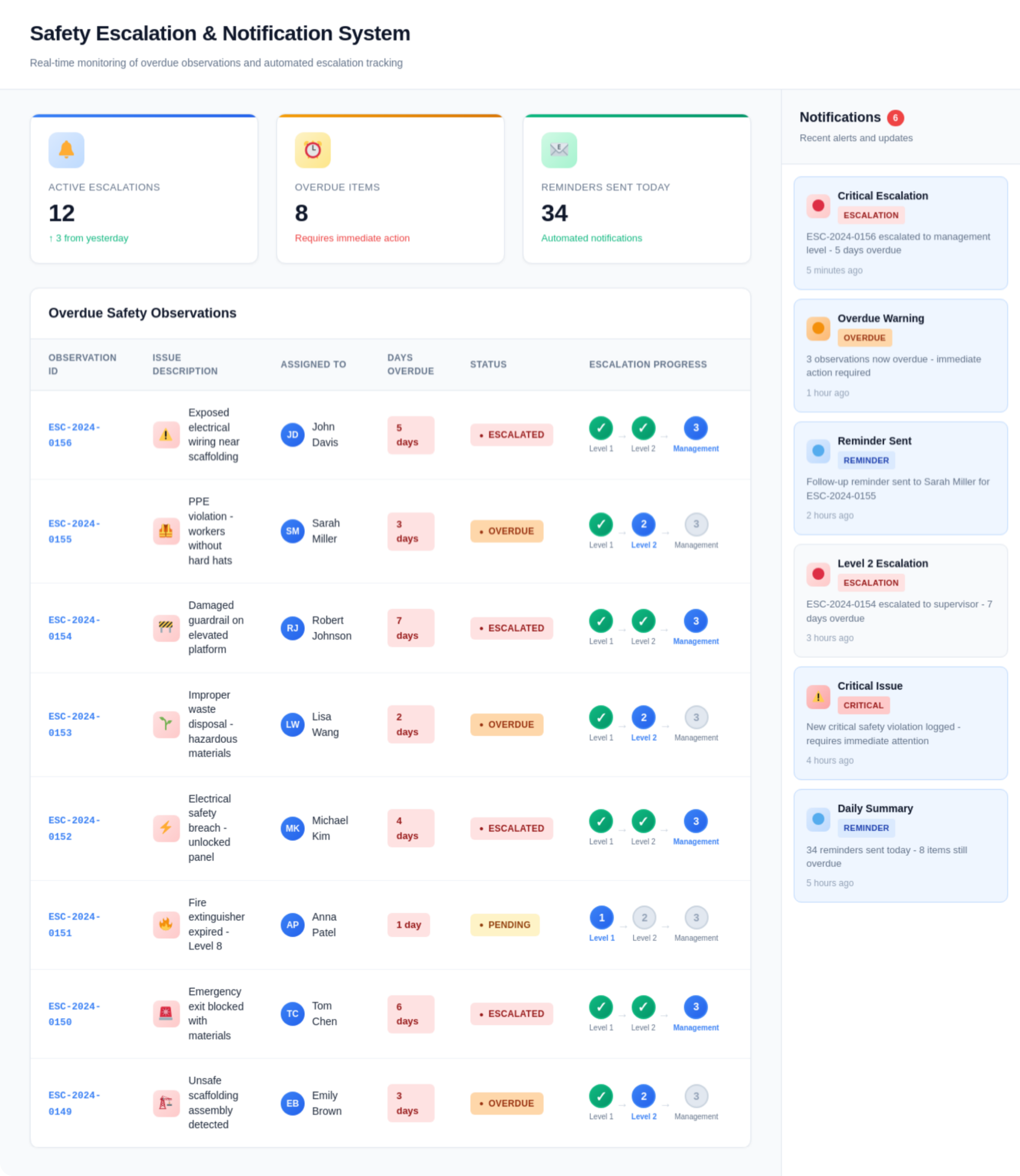Click the alarm clock Overdue Items icon

[313, 150]
